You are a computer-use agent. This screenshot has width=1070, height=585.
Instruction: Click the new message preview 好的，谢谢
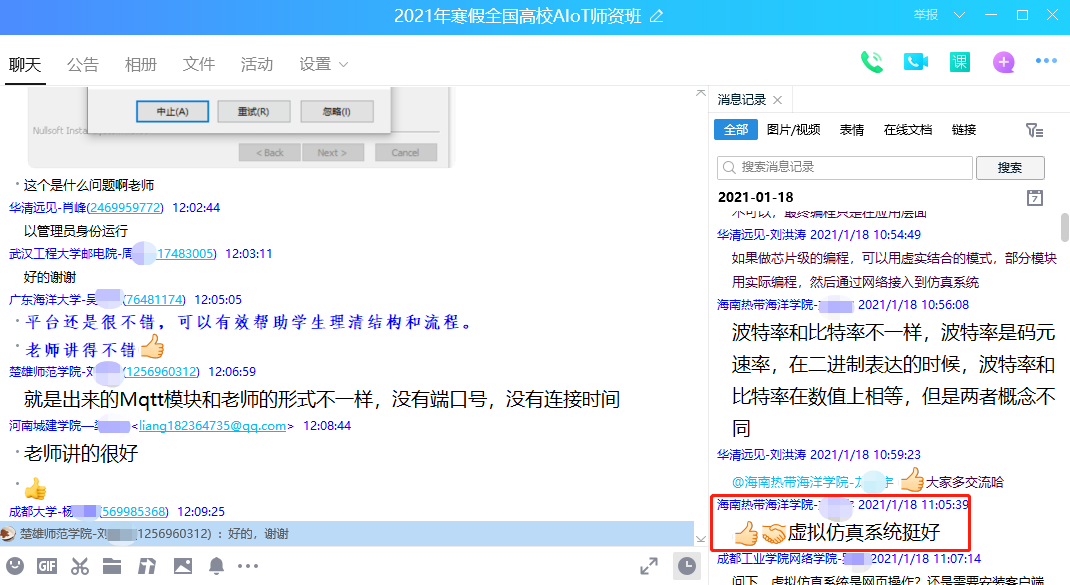[x=347, y=534]
